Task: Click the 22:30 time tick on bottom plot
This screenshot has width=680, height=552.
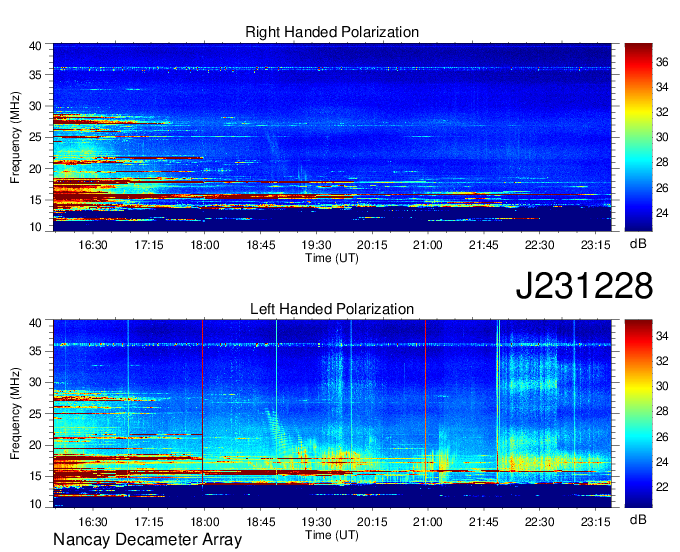Action: pyautogui.click(x=539, y=522)
